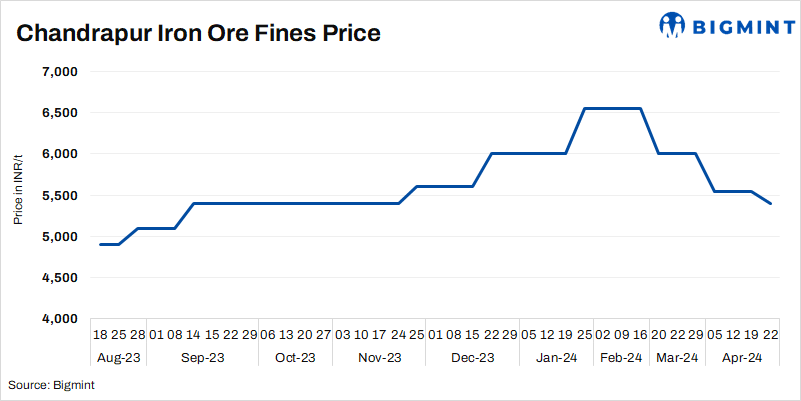Select the Feb-24 month label

tap(620, 358)
